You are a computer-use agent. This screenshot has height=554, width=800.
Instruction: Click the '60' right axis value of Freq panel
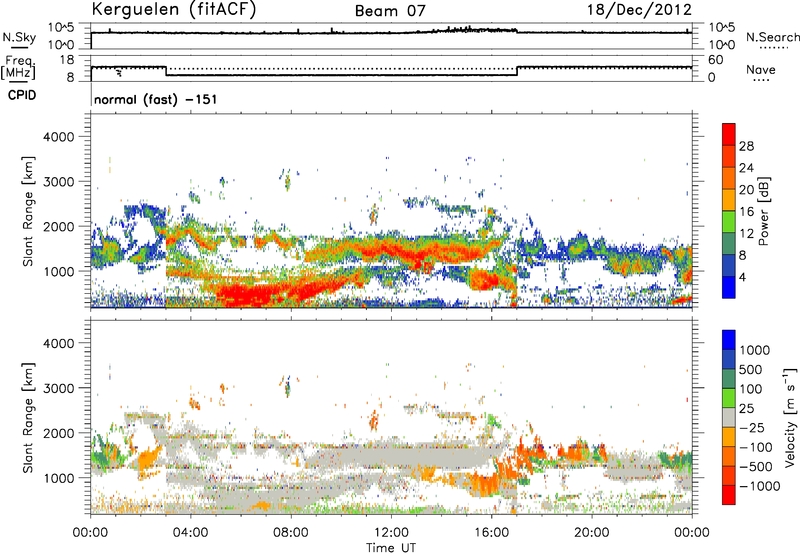click(716, 60)
